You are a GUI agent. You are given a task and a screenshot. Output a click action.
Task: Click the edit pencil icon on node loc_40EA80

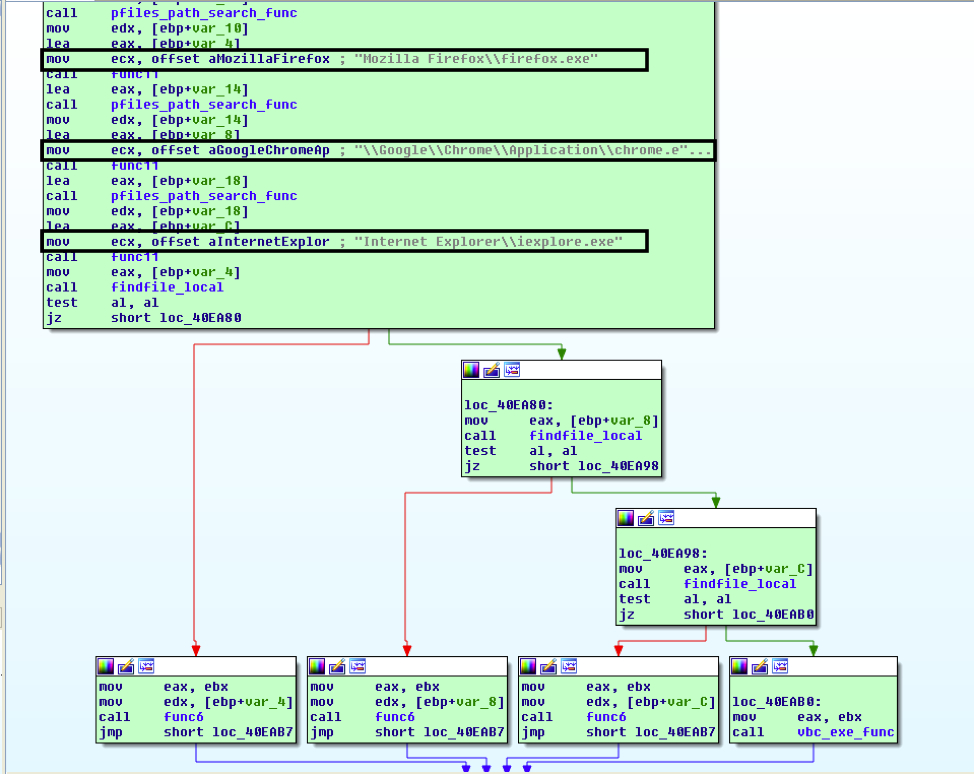coord(491,370)
